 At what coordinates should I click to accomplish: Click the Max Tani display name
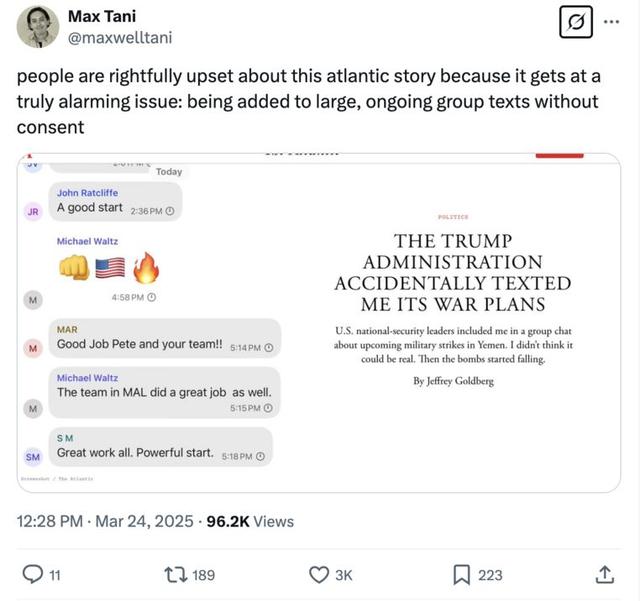click(x=102, y=16)
